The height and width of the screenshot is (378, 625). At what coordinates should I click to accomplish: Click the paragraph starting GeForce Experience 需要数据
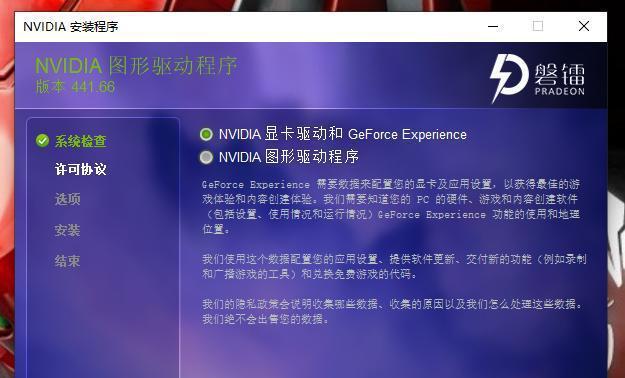click(391, 207)
